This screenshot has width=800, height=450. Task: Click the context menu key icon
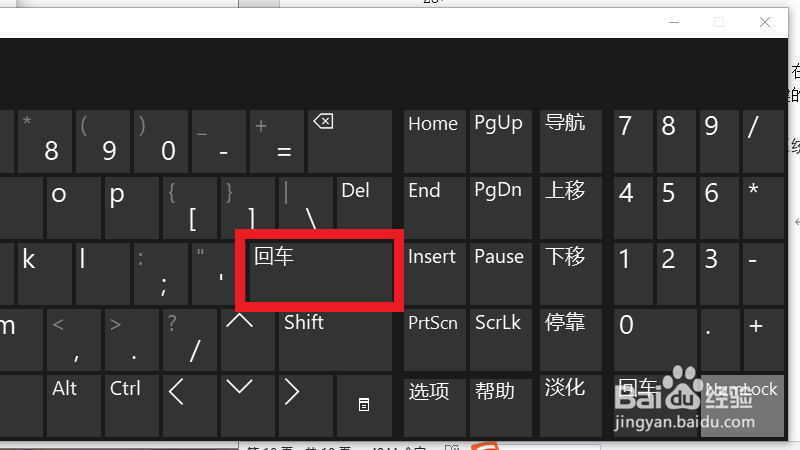click(365, 404)
